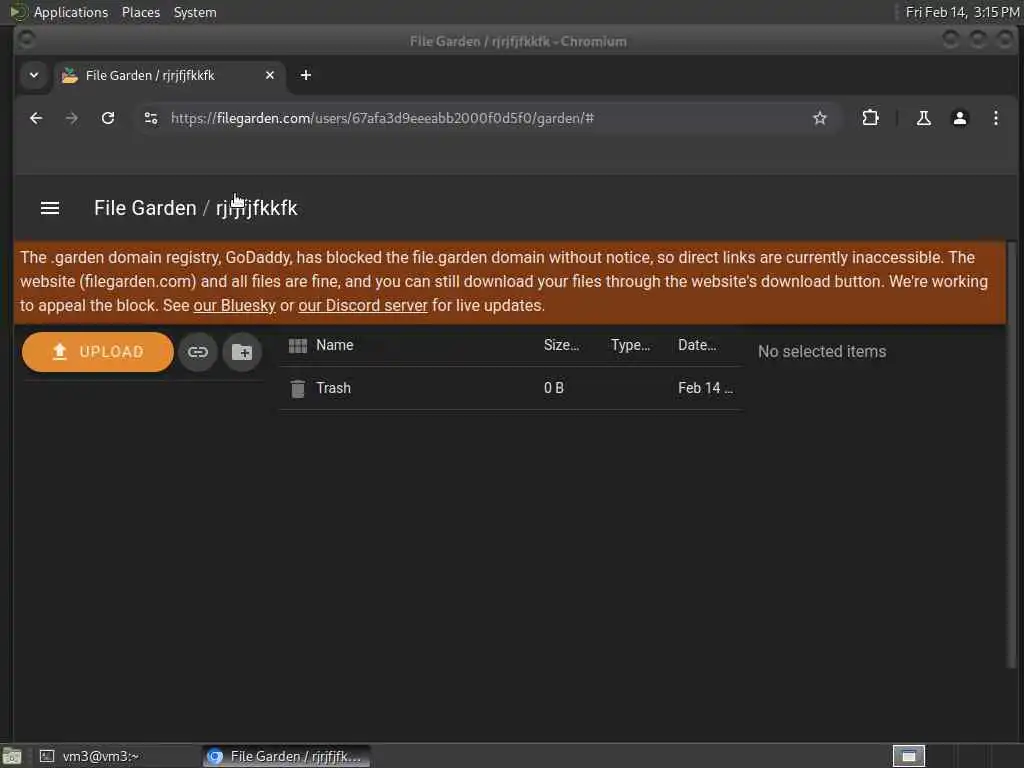The height and width of the screenshot is (768, 1024).
Task: Select the File Garden browser tab
Action: coord(167,76)
